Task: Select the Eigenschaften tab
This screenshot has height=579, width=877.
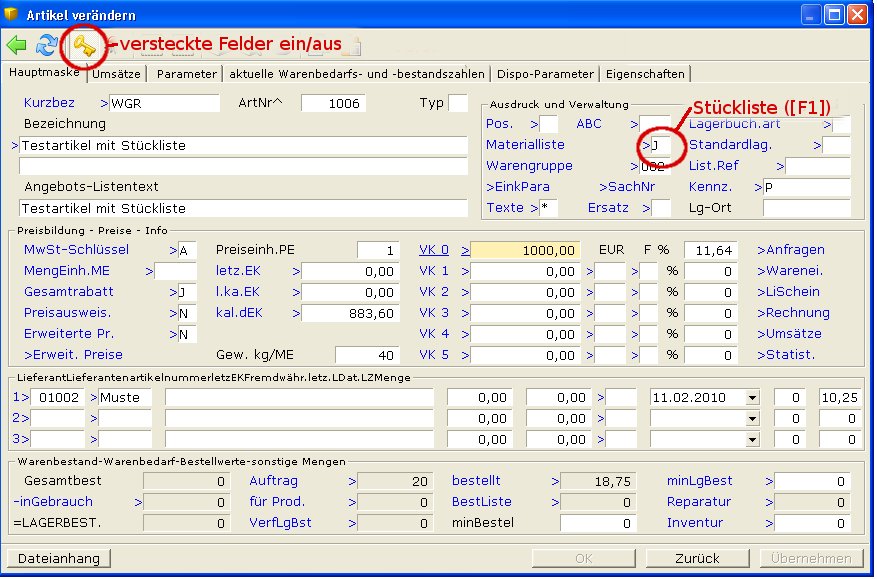Action: pos(645,74)
